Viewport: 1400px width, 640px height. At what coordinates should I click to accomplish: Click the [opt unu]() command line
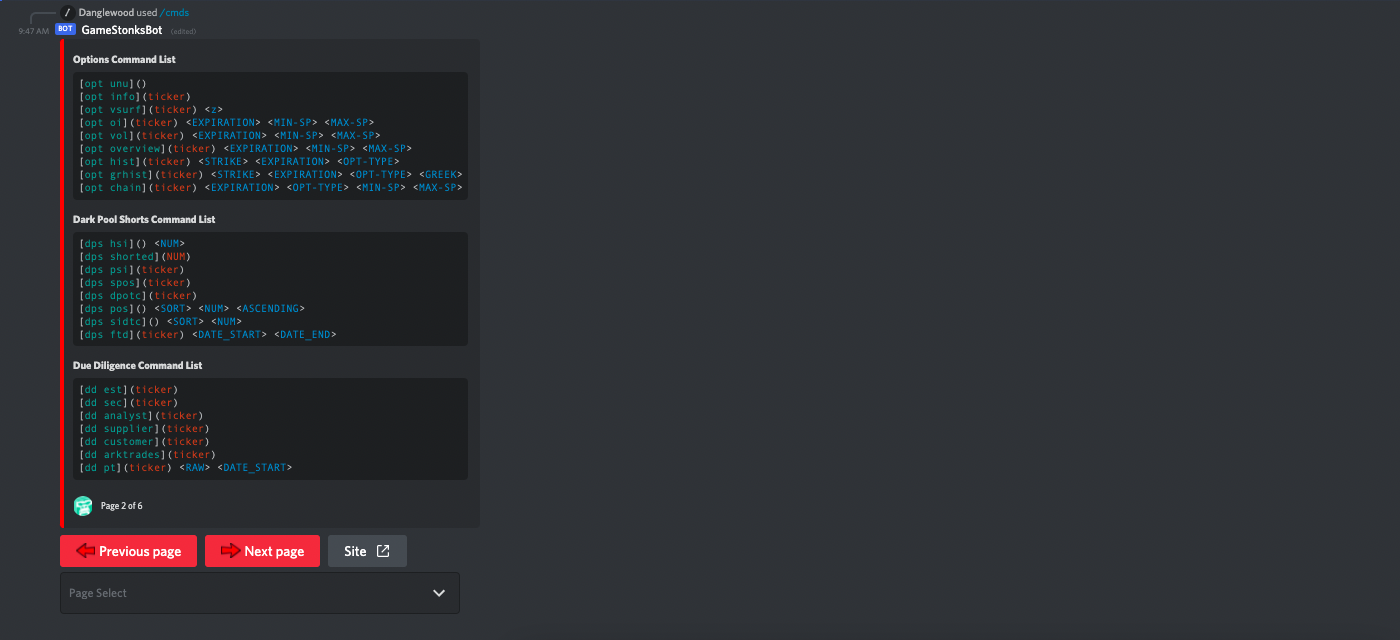point(113,84)
